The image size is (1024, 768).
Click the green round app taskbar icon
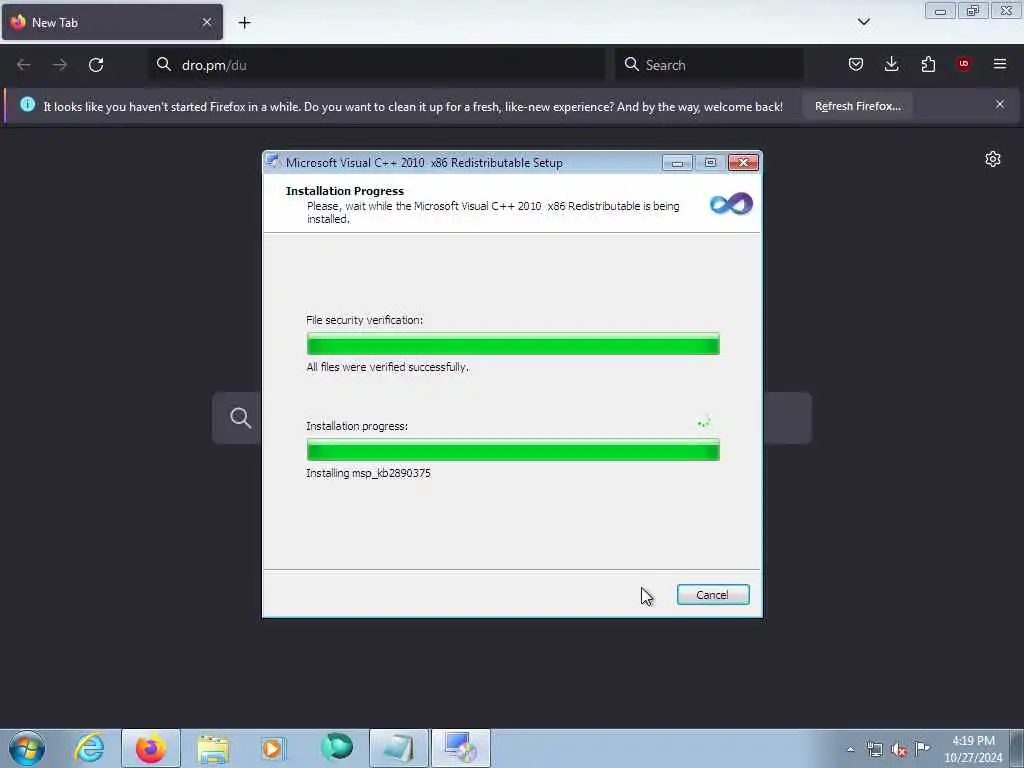tap(337, 747)
